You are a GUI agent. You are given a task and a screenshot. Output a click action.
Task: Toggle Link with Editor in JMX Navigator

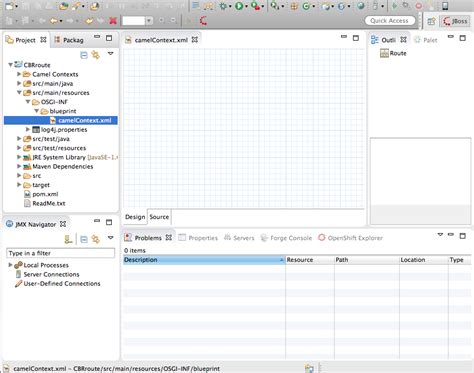(x=96, y=239)
